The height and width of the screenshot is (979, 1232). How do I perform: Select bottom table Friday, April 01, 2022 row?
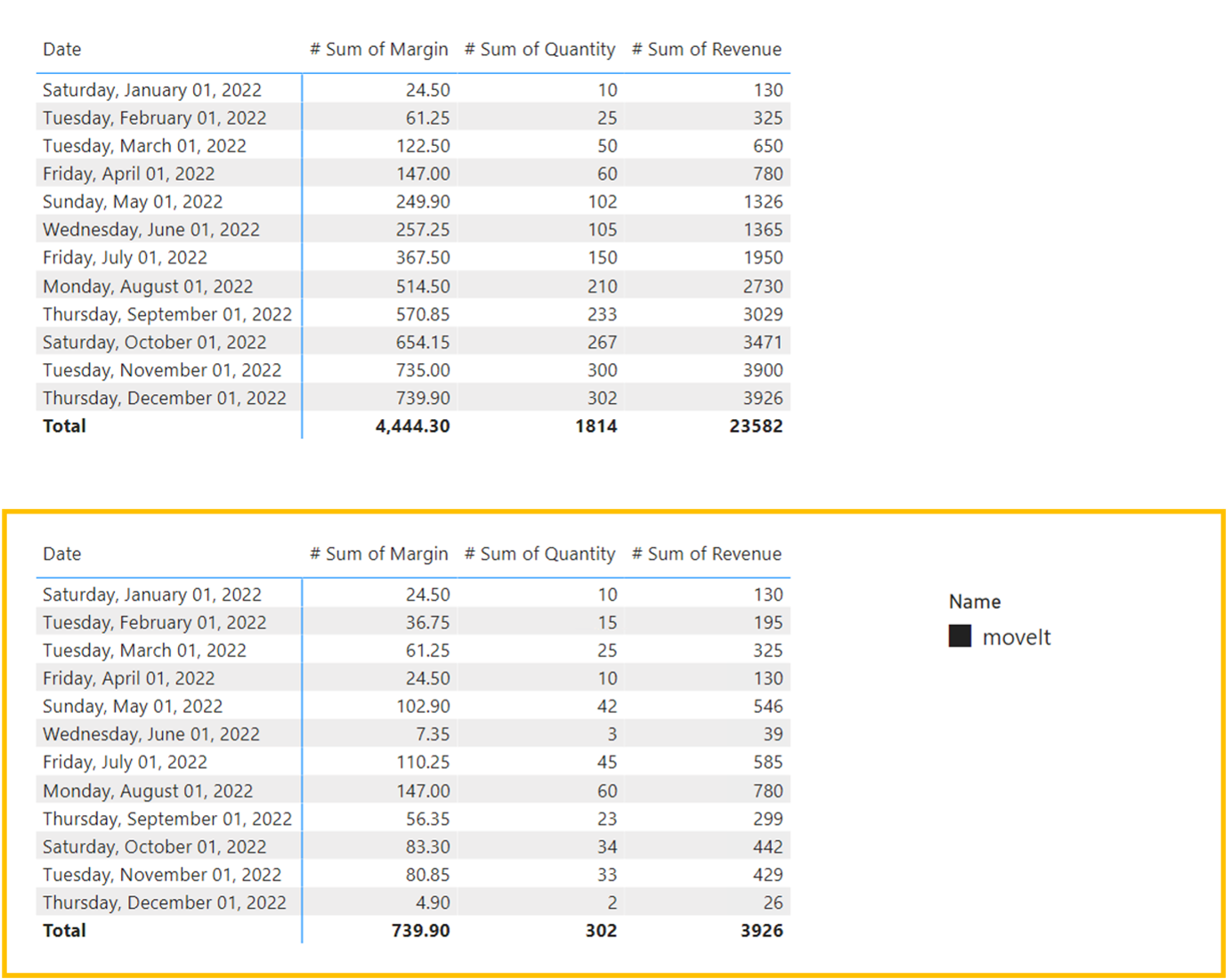413,678
